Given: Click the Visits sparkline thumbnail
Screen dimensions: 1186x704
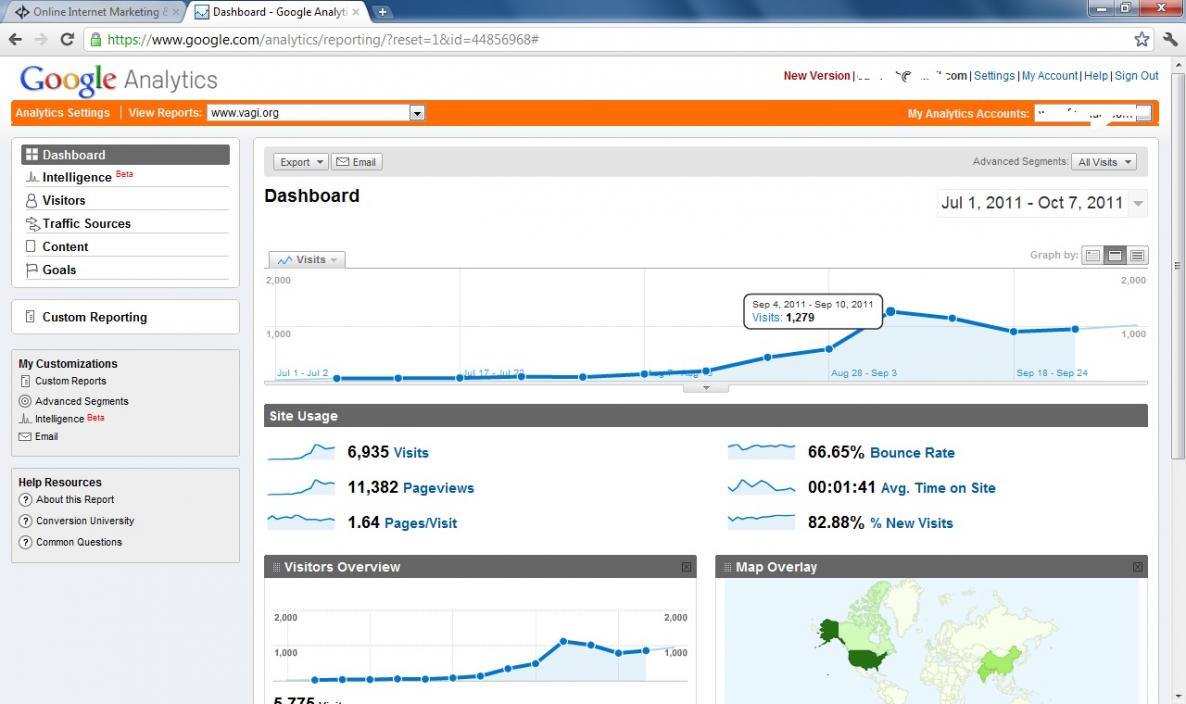Looking at the screenshot, I should point(301,452).
